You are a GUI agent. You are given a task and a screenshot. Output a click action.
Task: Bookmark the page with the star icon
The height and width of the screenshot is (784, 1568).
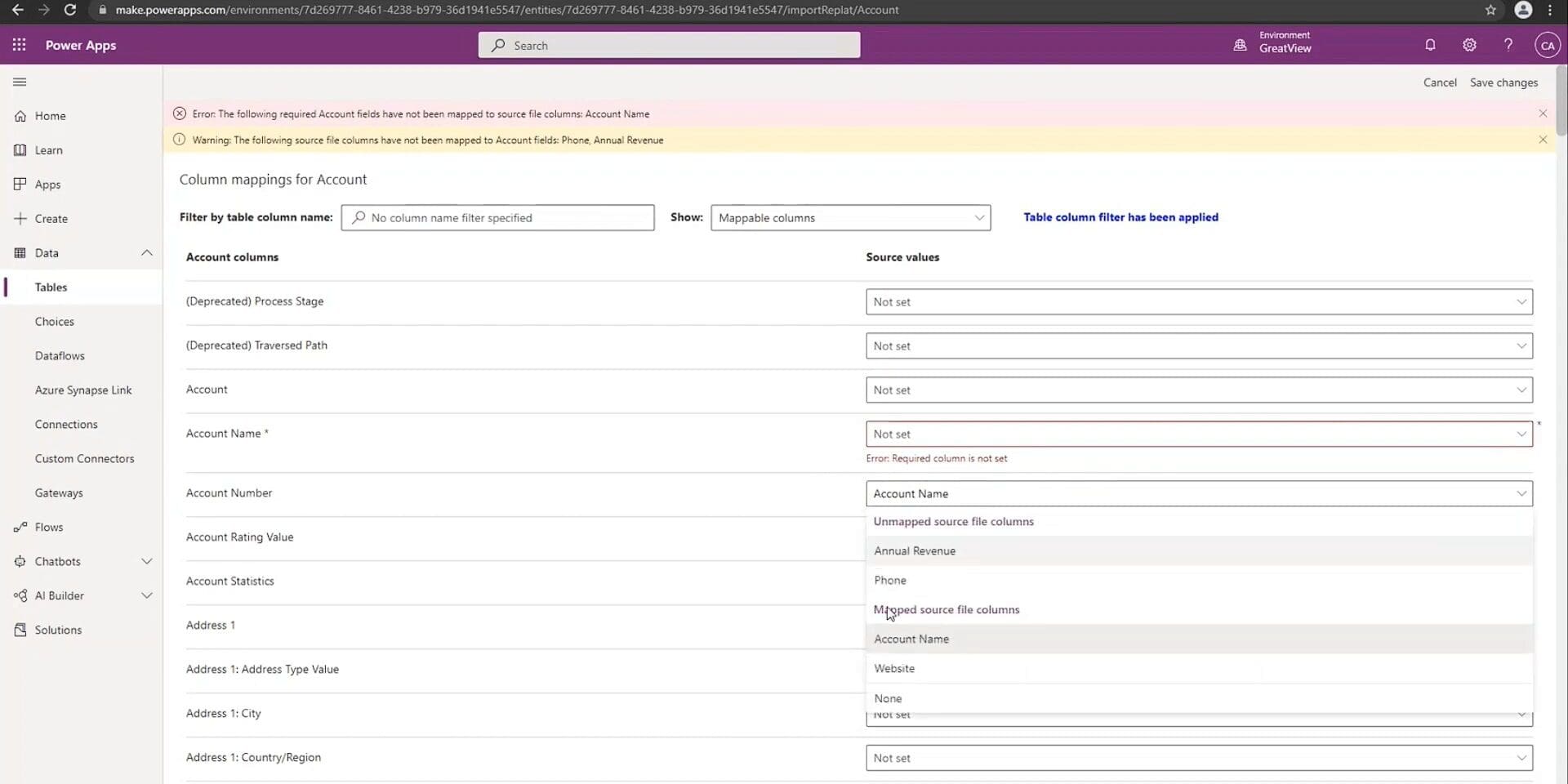pos(1490,10)
